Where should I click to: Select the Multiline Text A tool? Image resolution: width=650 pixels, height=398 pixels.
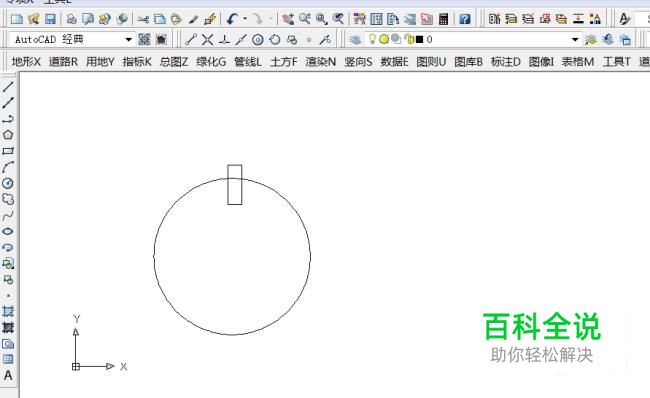pyautogui.click(x=8, y=375)
